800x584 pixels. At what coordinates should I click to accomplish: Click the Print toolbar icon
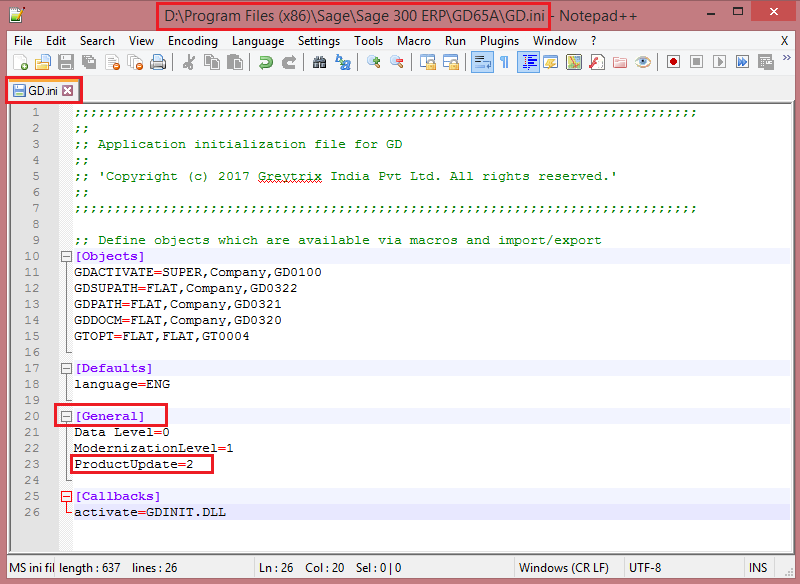pyautogui.click(x=158, y=62)
